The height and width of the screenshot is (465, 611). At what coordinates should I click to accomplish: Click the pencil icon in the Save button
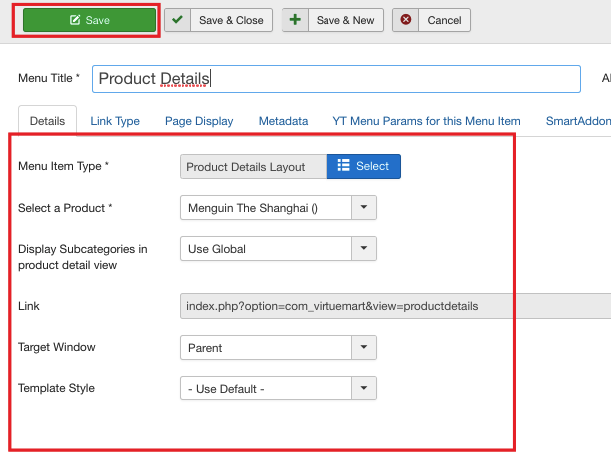click(x=75, y=20)
